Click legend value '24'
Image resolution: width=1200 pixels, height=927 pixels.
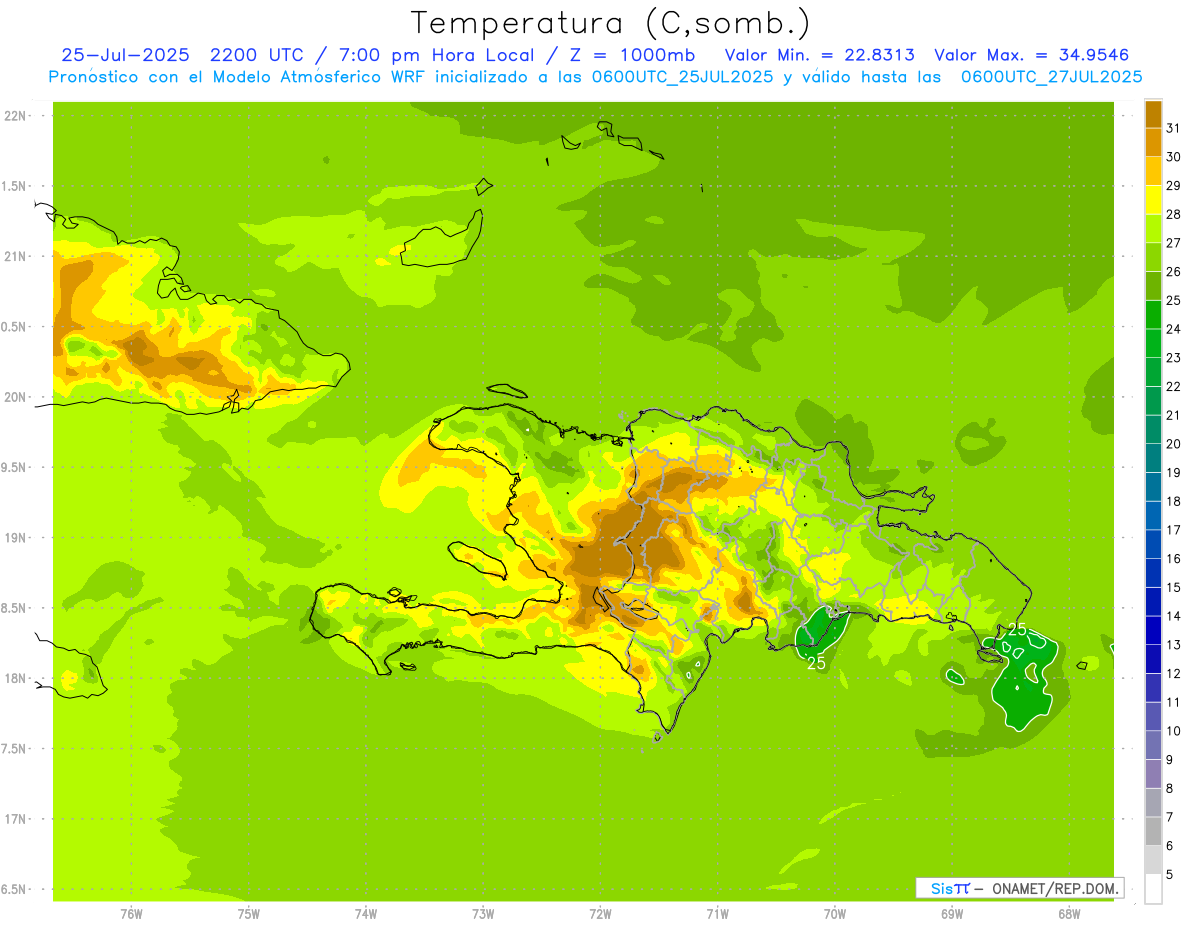[x=1174, y=329]
